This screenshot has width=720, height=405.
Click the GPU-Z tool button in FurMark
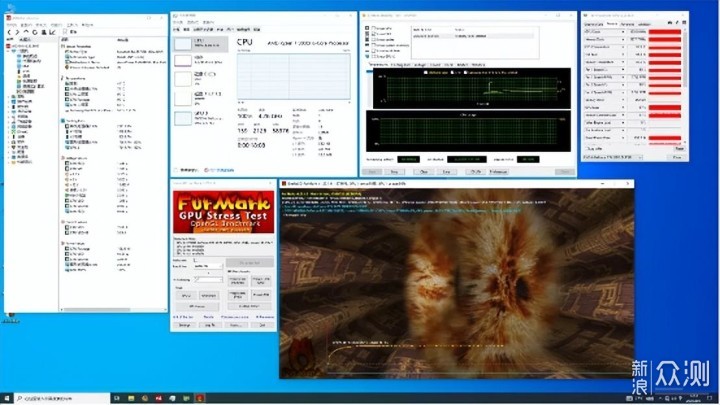(x=186, y=295)
